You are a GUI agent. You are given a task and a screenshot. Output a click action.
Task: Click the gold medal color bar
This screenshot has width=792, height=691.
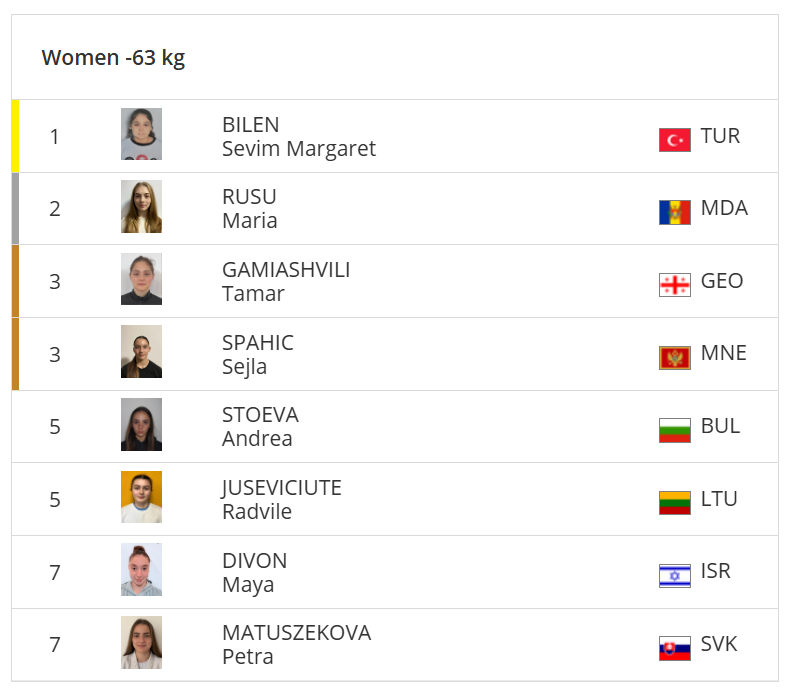pos(15,136)
